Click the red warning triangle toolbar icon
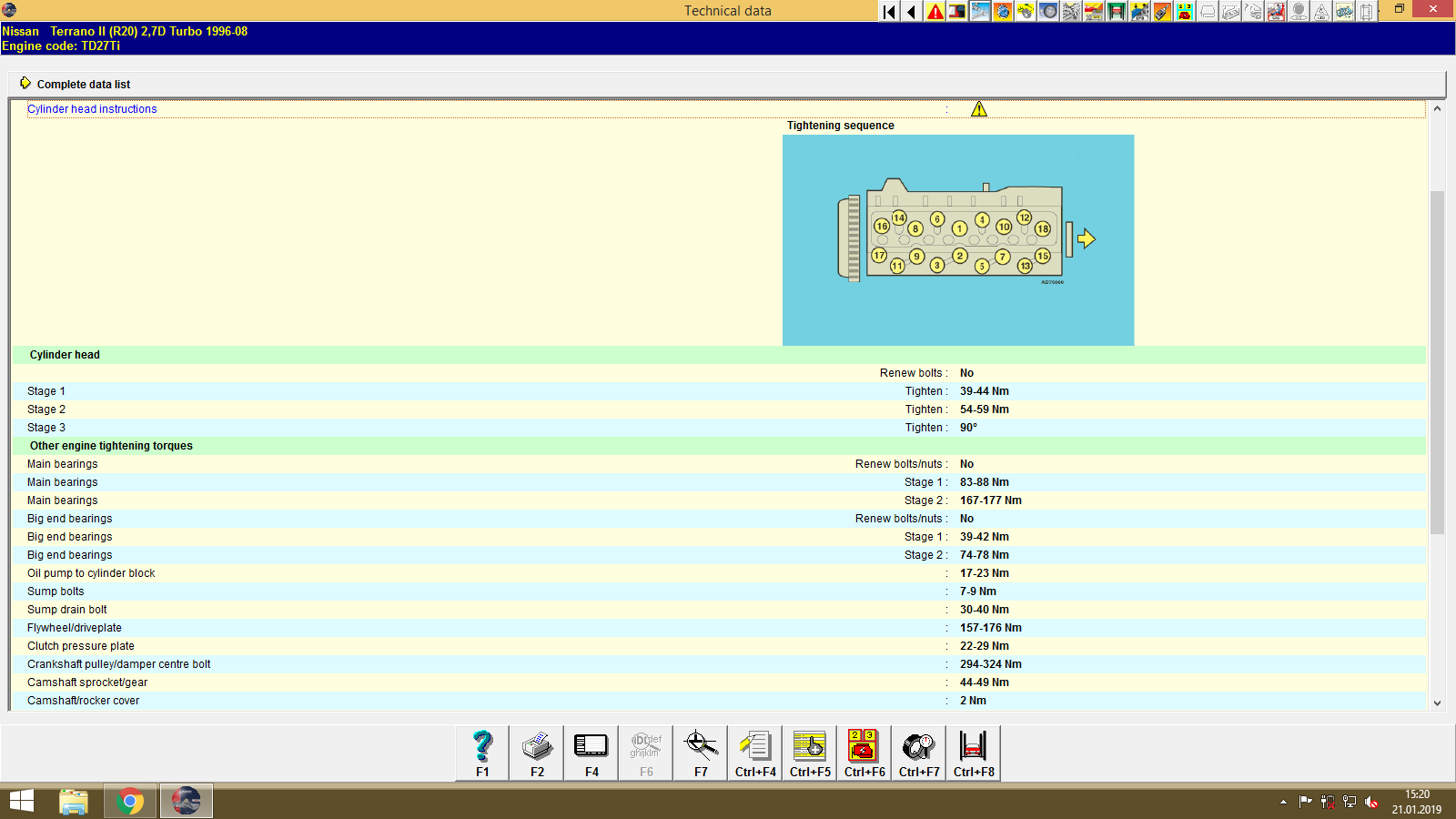 [x=934, y=12]
